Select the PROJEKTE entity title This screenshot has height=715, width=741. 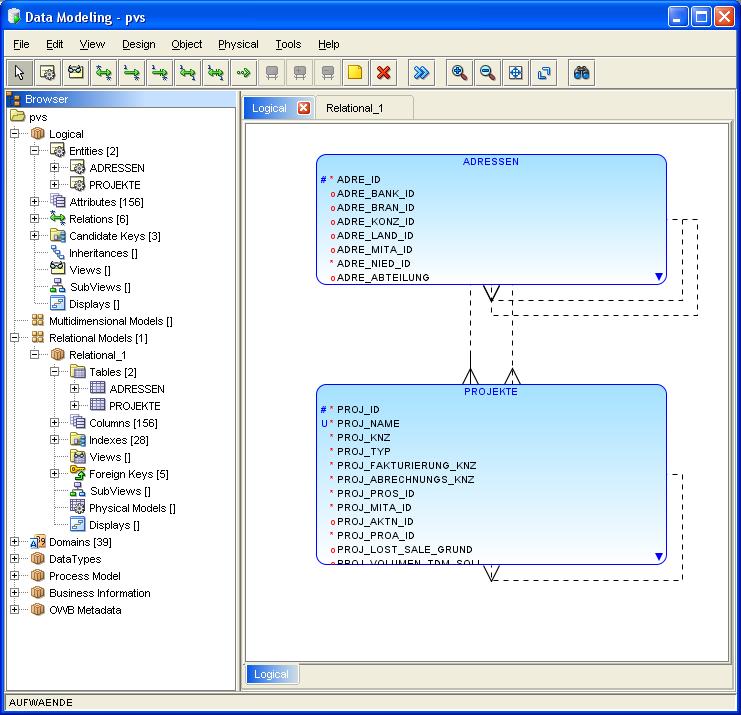491,392
